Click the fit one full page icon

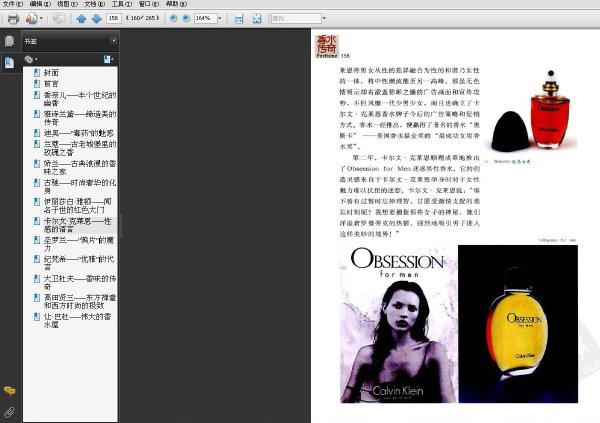coord(257,18)
